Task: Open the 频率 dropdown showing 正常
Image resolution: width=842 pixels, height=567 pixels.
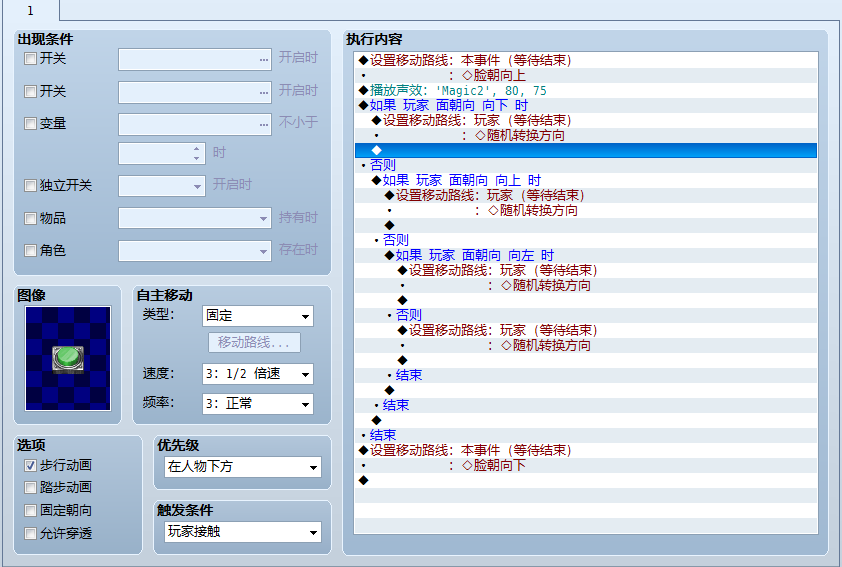Action: pyautogui.click(x=258, y=404)
